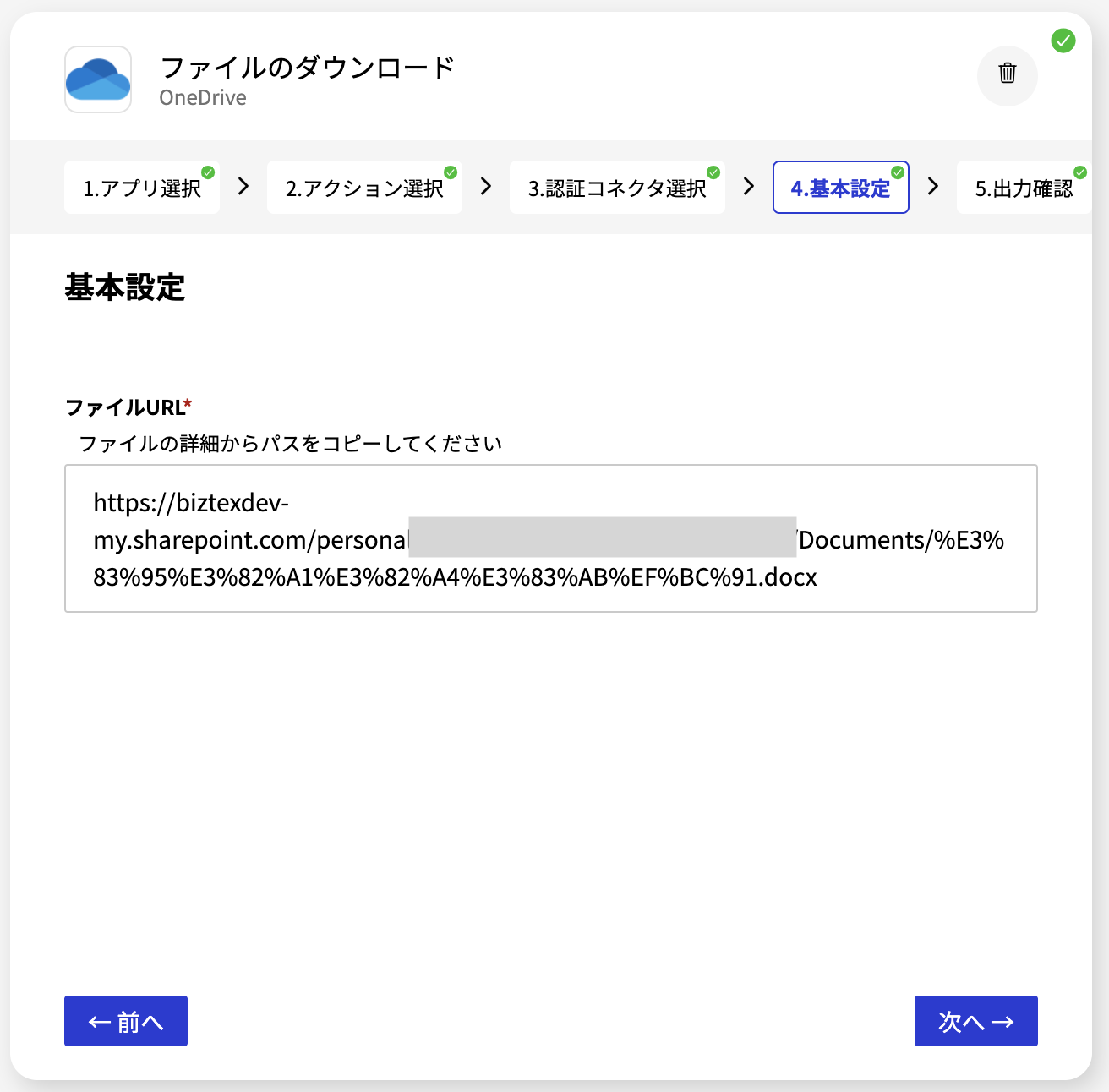Select the 5.出力確認 step

1024,187
